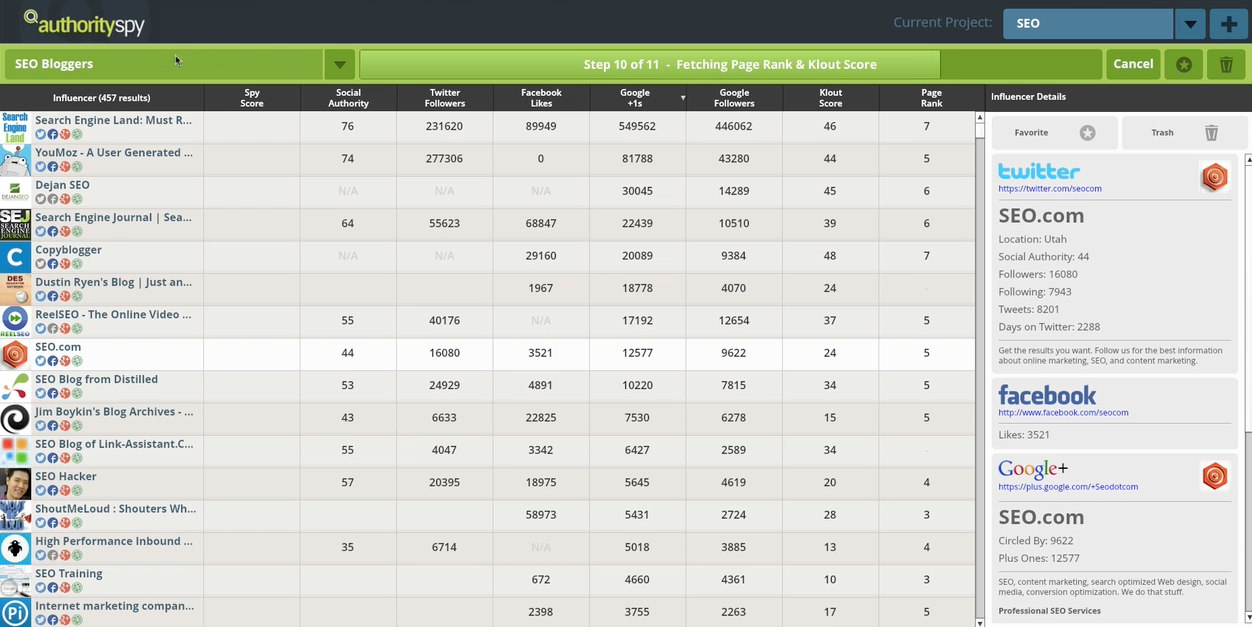The image size is (1252, 627).
Task: Open the twitter.com/seocom link
Action: point(1050,188)
